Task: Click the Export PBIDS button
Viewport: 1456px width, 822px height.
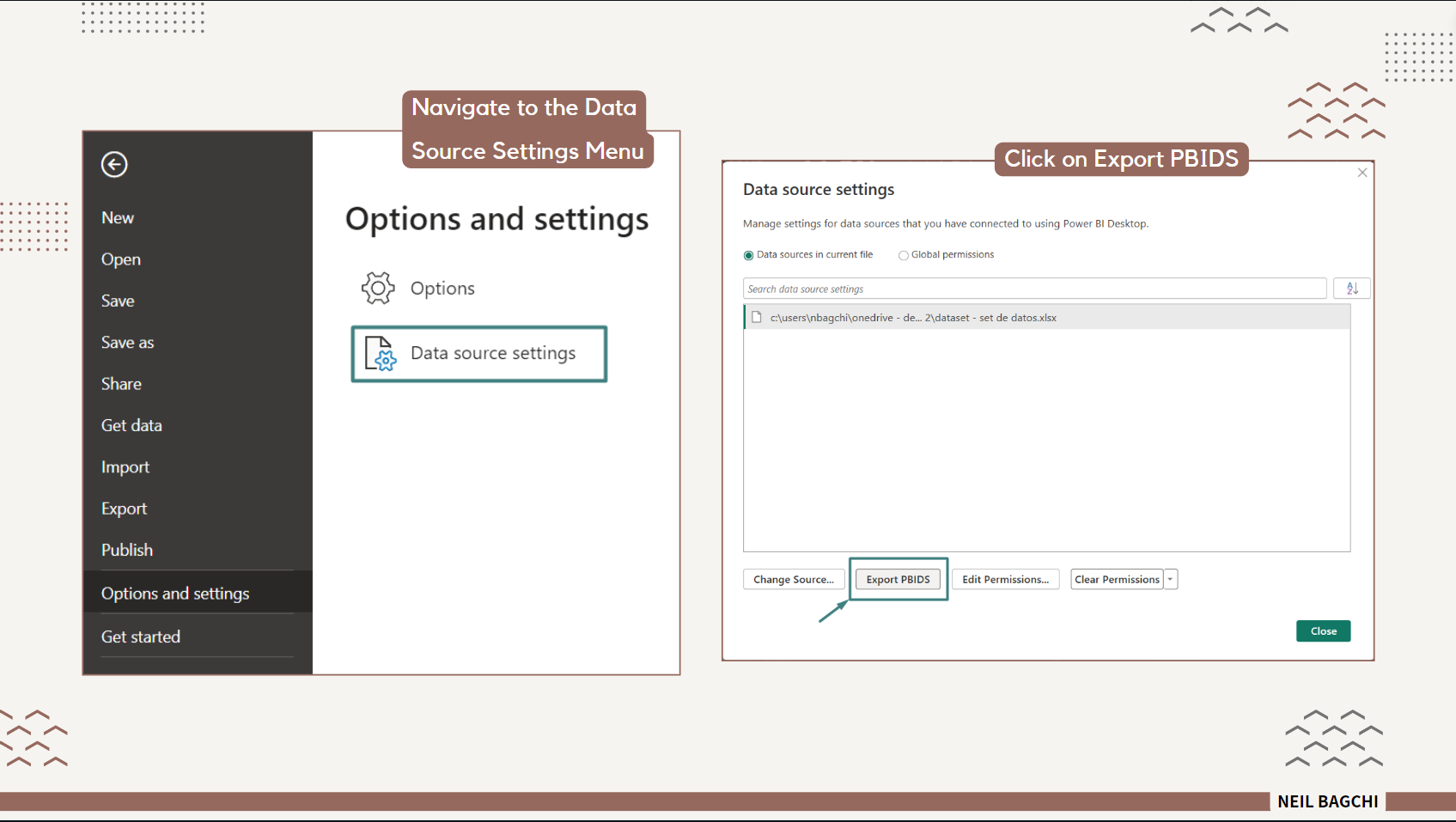Action: coord(898,579)
